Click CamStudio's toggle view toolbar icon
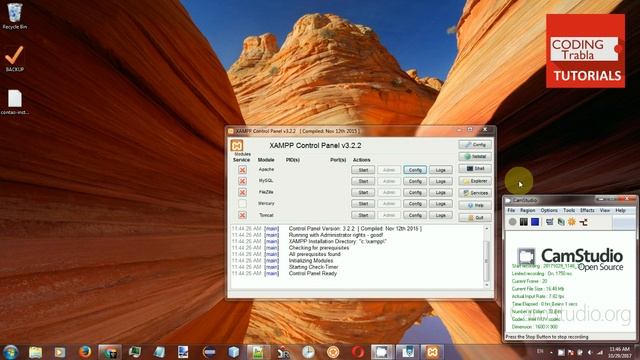This screenshot has width=640, height=360. (x=549, y=222)
